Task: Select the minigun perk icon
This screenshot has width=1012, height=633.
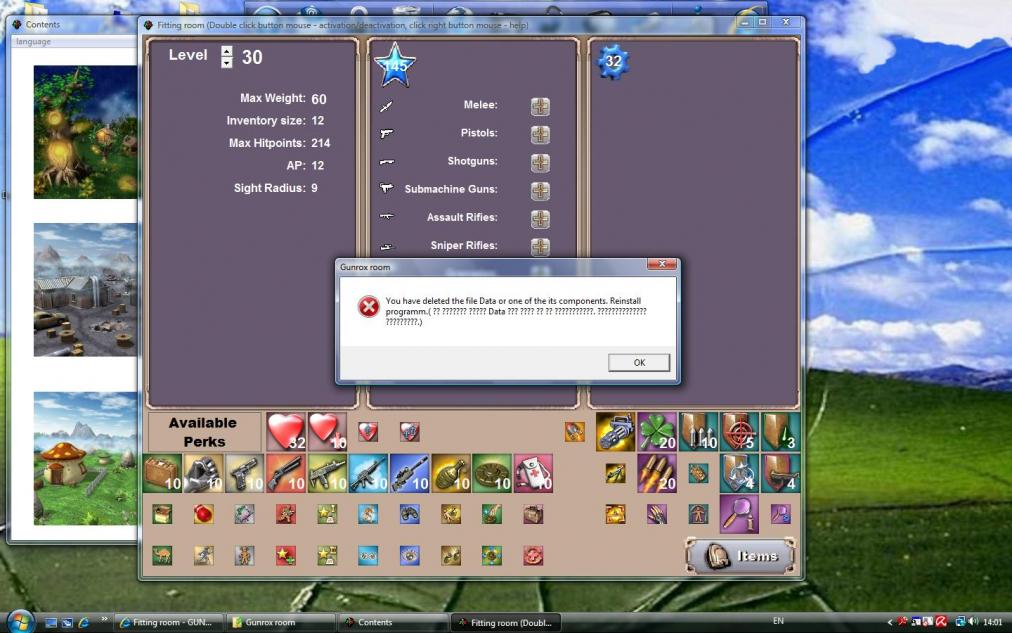Action: (x=615, y=432)
